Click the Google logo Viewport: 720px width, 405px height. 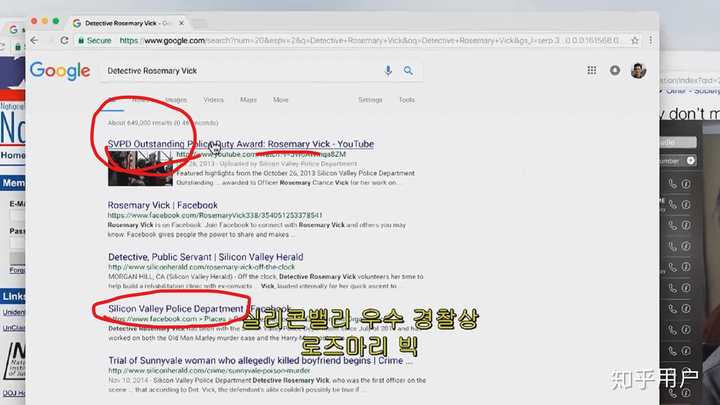(x=60, y=71)
